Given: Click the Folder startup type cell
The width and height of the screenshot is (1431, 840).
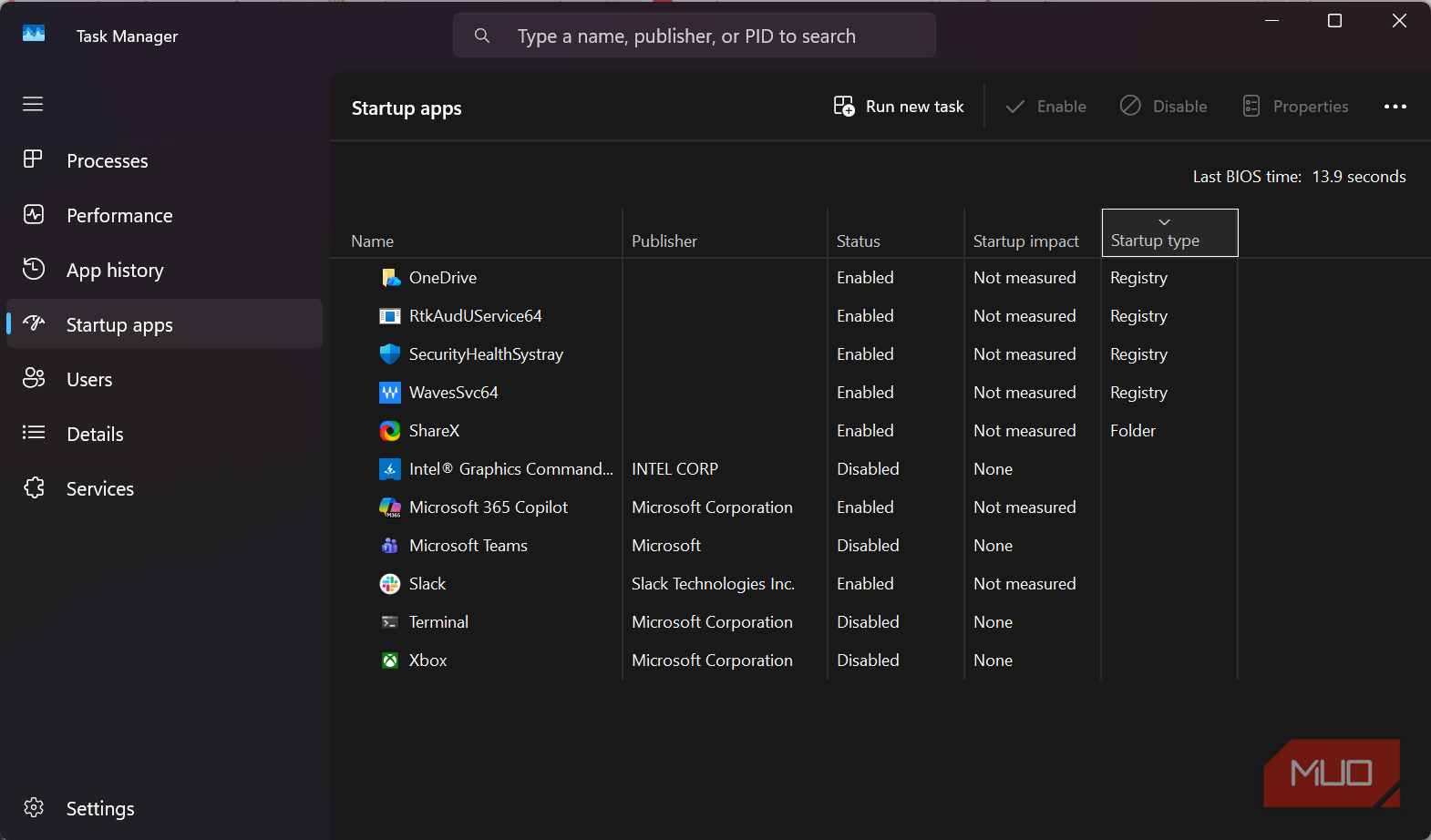Looking at the screenshot, I should click(1133, 431).
